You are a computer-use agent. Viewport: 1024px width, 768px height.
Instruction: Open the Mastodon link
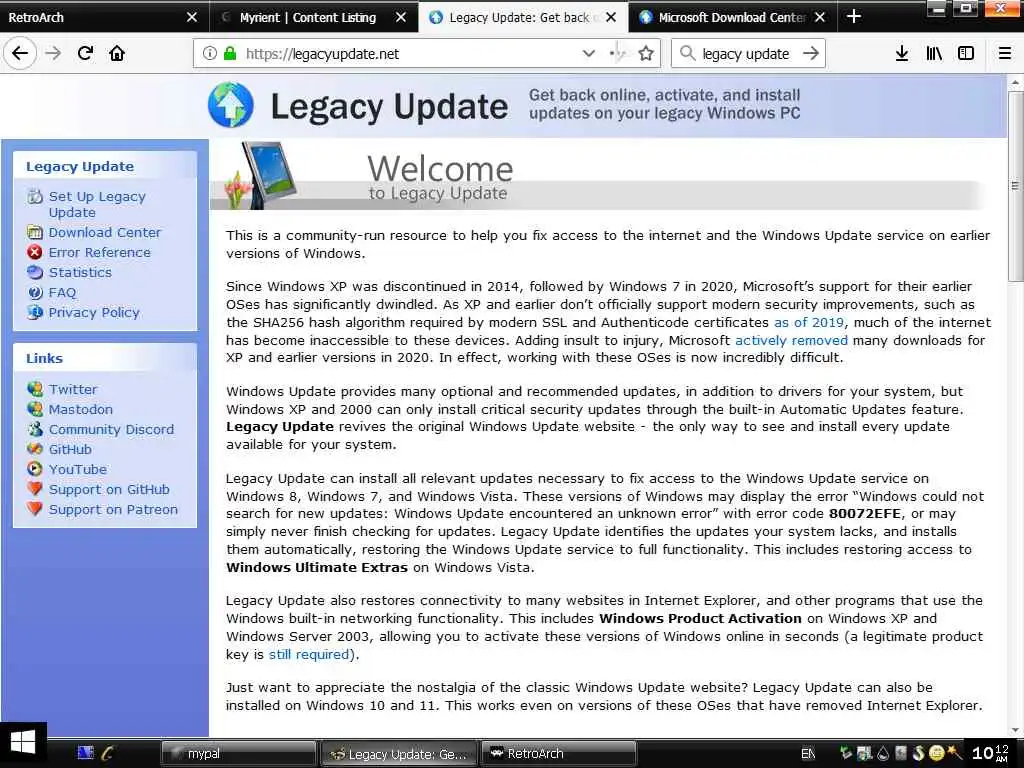click(x=80, y=409)
